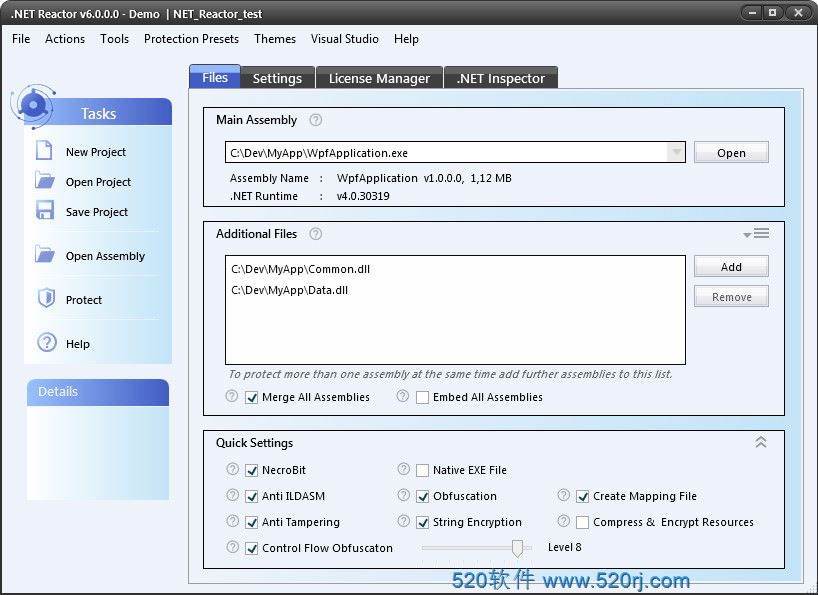Select C:\Dev\MyApp\Data.dll in the list

point(290,290)
